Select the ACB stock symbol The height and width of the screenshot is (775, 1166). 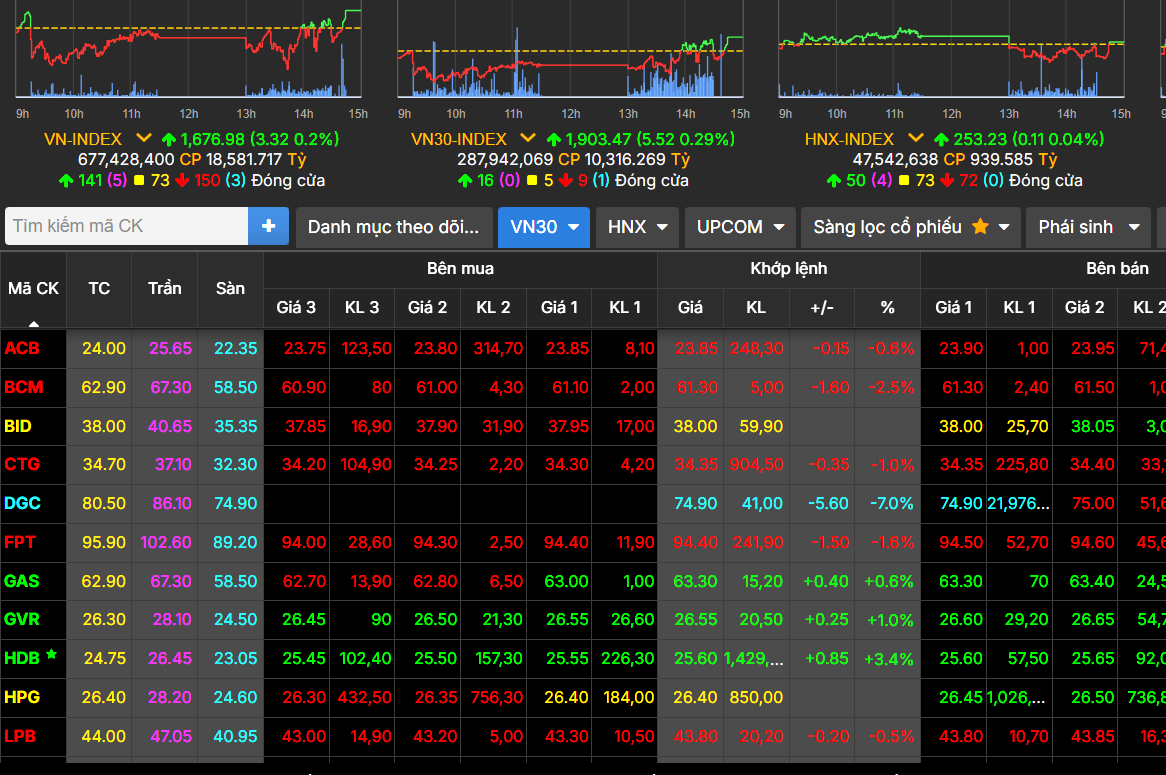click(x=24, y=348)
